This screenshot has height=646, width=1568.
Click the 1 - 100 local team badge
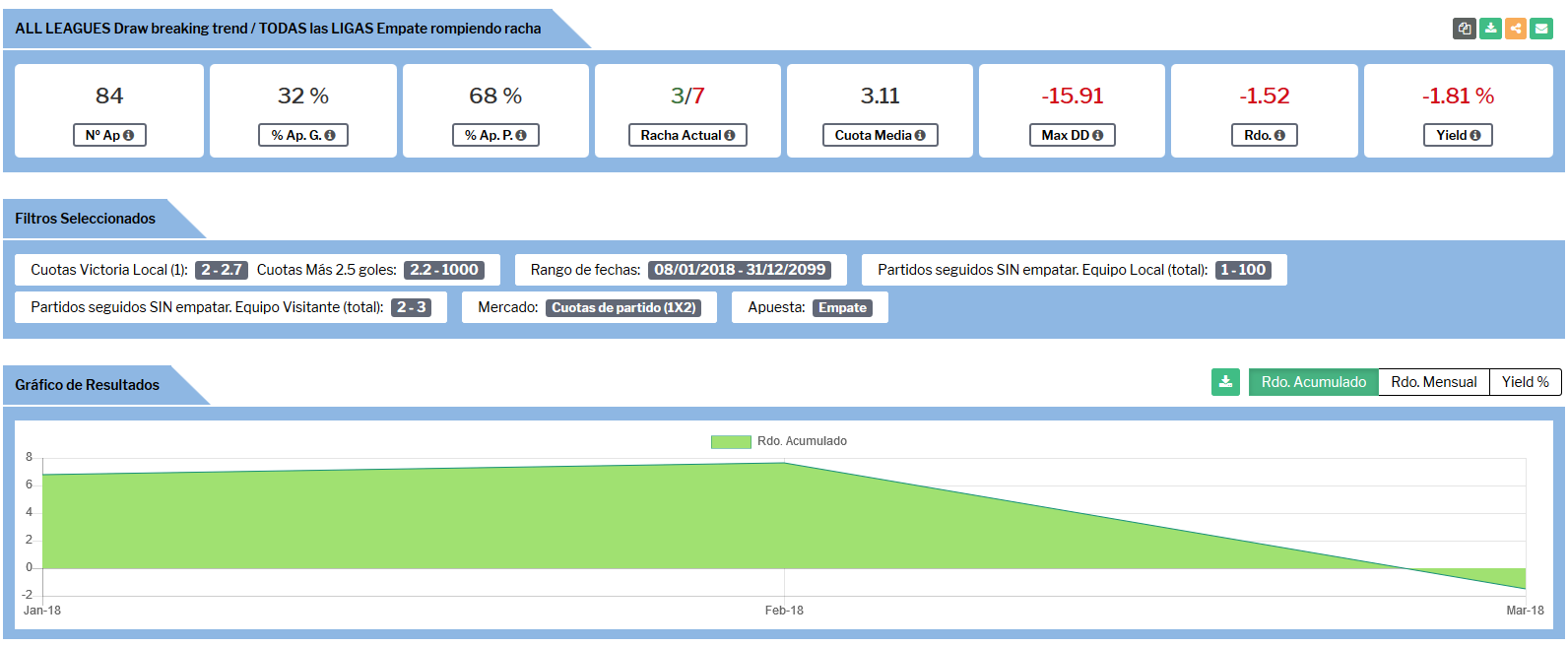[1243, 270]
